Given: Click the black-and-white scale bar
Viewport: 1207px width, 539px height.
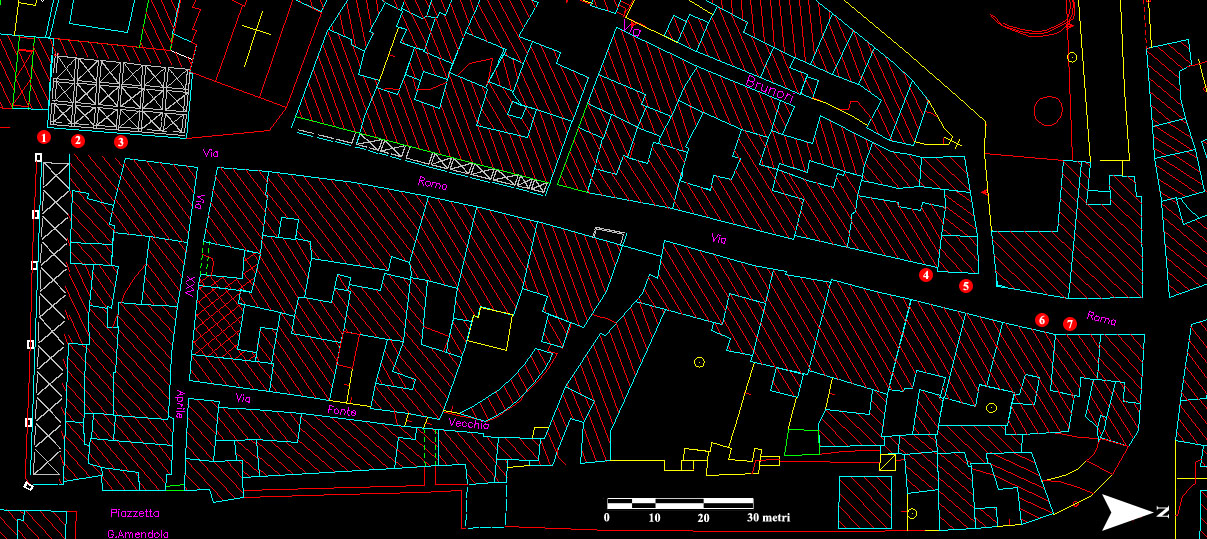Looking at the screenshot, I should [x=679, y=501].
